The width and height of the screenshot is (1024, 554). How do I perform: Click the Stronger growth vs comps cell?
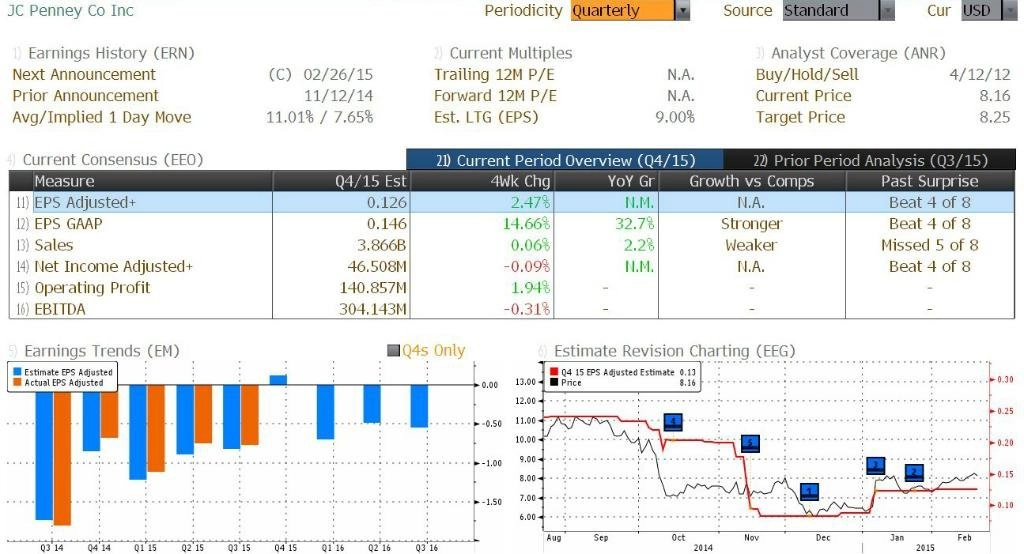coord(752,223)
